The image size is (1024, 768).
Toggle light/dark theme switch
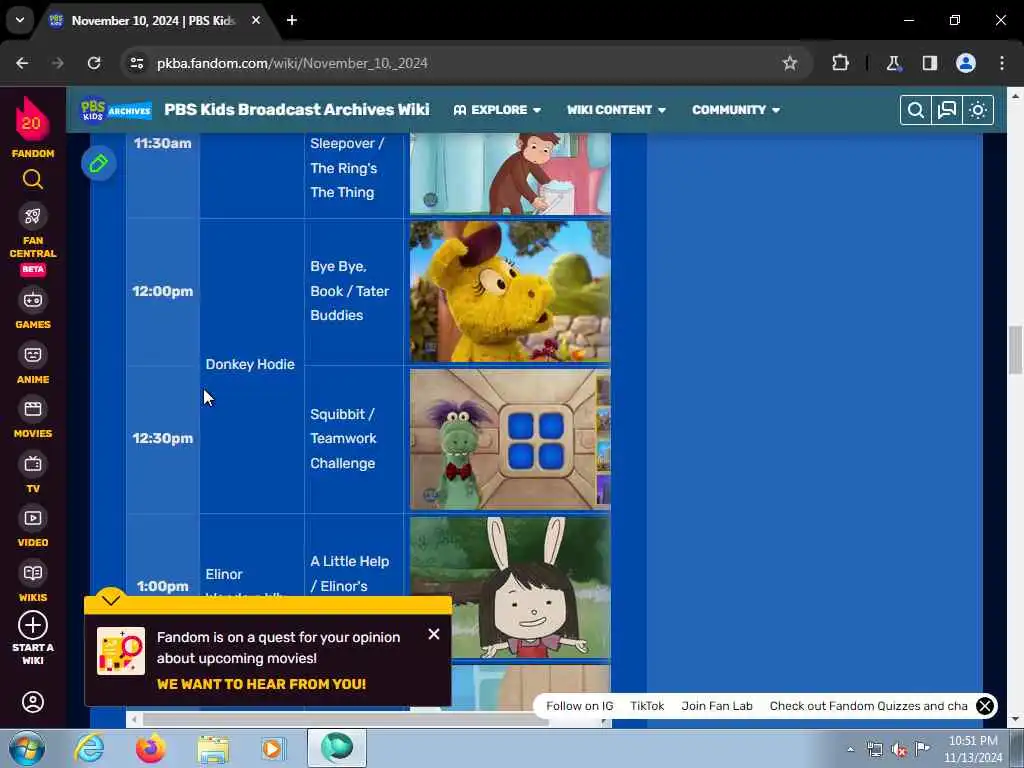pos(978,110)
